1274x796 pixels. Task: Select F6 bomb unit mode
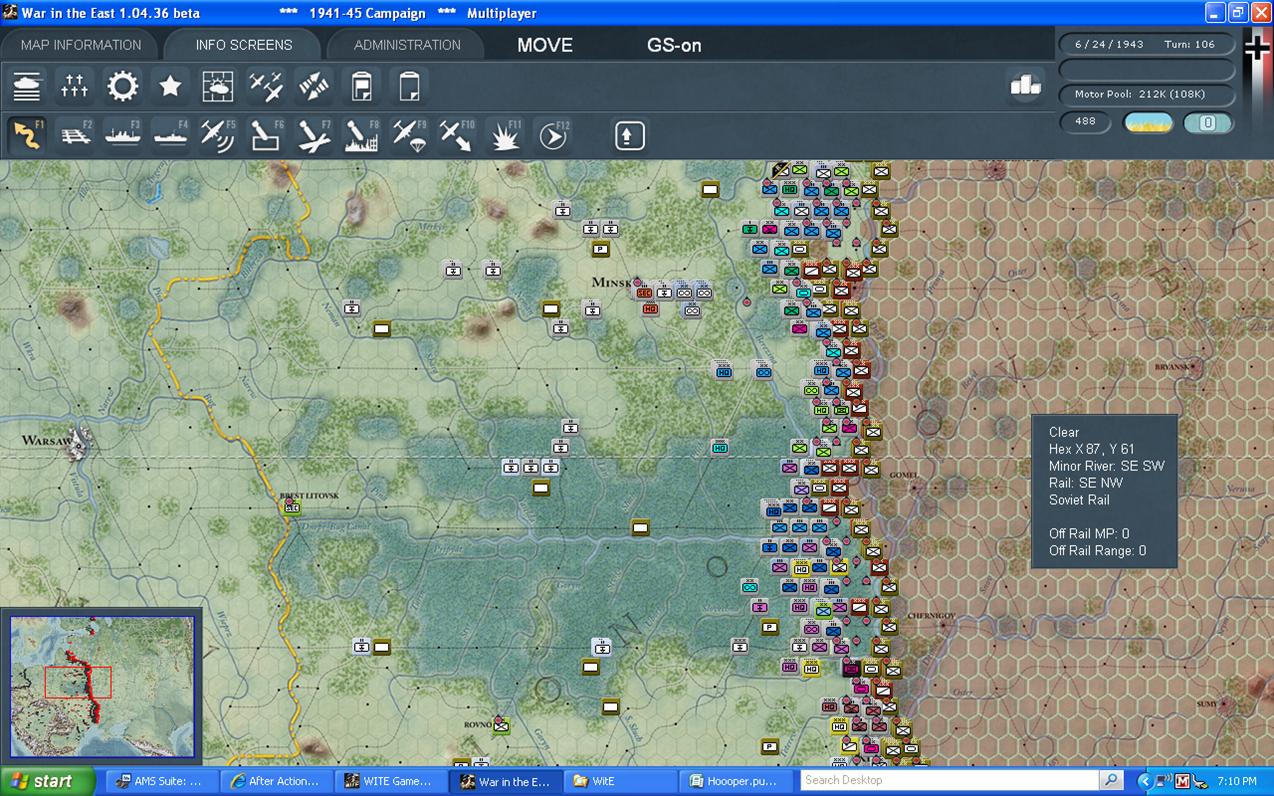tap(266, 135)
